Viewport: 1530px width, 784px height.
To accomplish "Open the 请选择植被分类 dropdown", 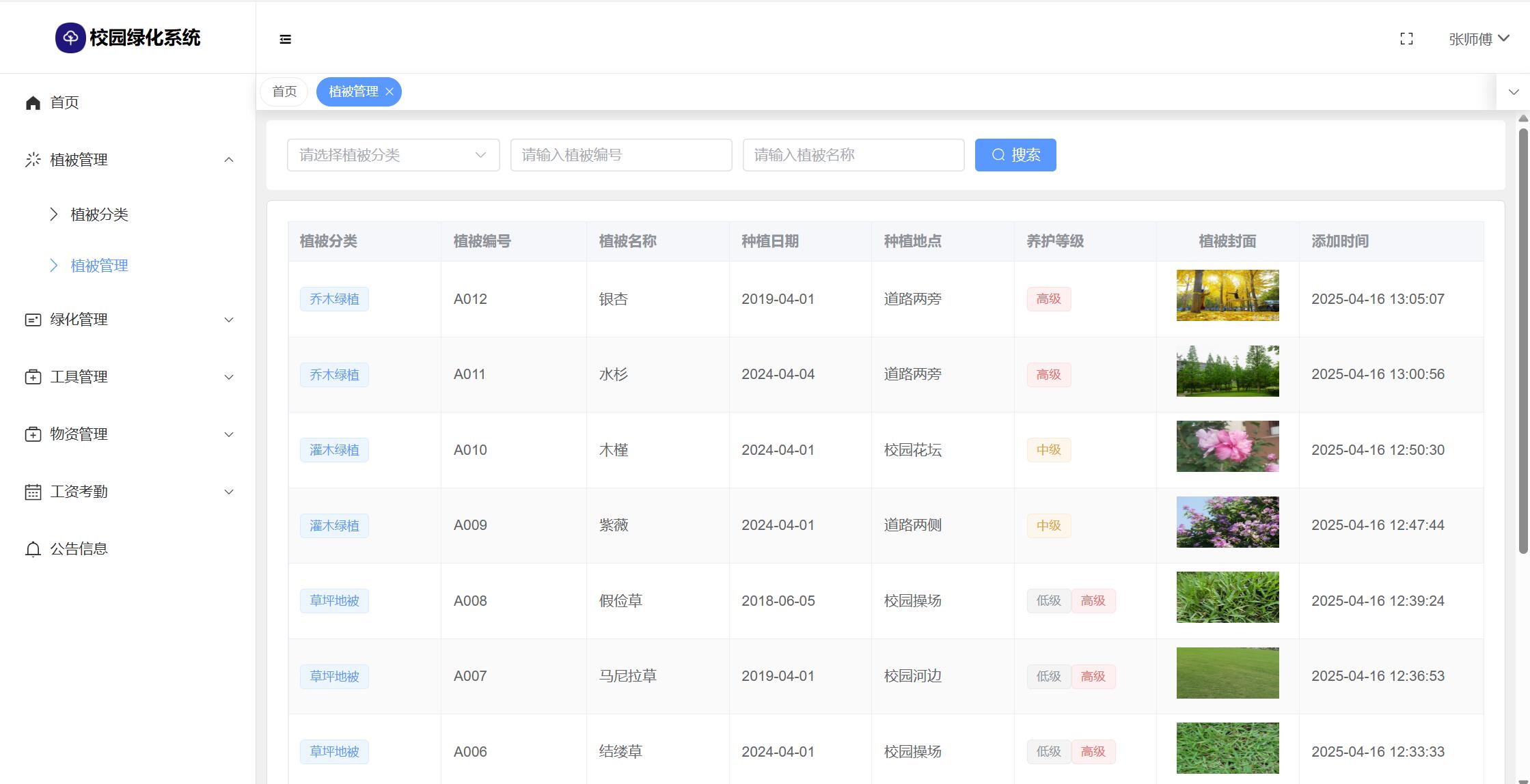I will coord(393,155).
